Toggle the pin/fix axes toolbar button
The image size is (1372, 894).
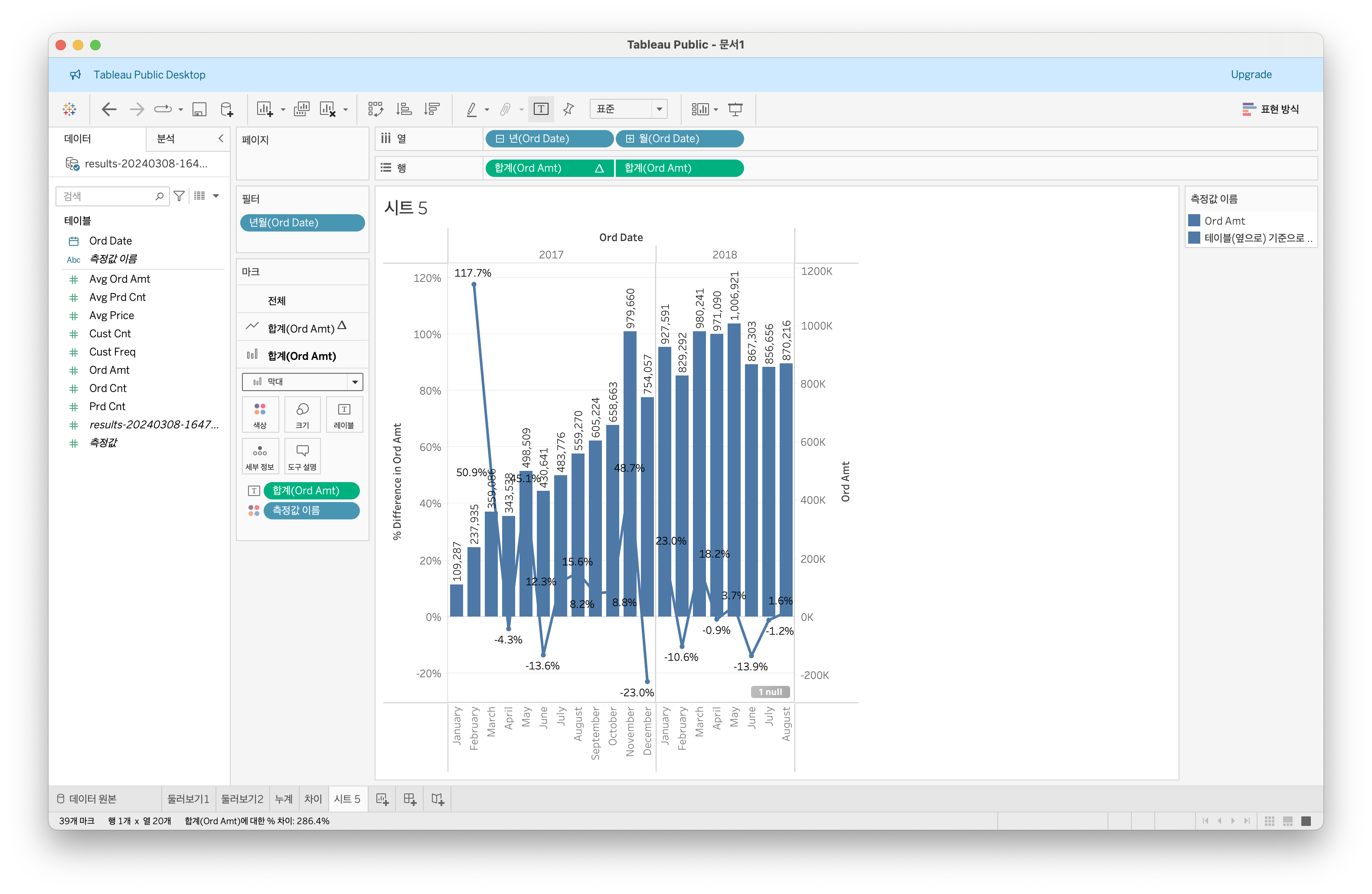point(568,109)
